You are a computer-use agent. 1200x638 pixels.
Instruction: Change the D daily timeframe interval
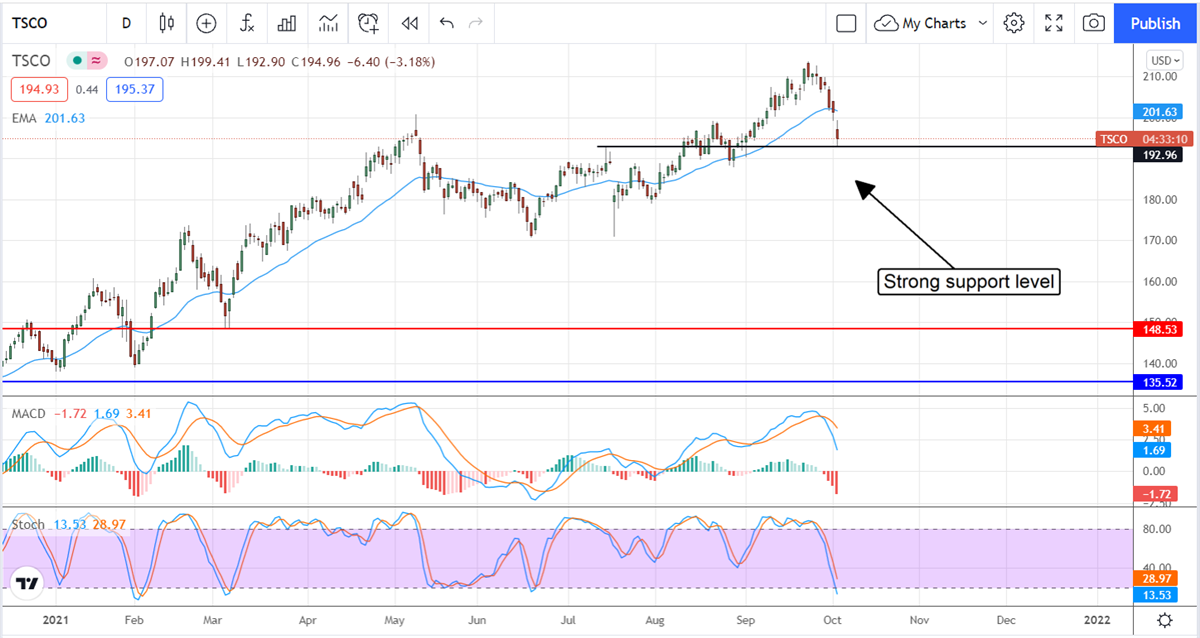click(x=125, y=22)
